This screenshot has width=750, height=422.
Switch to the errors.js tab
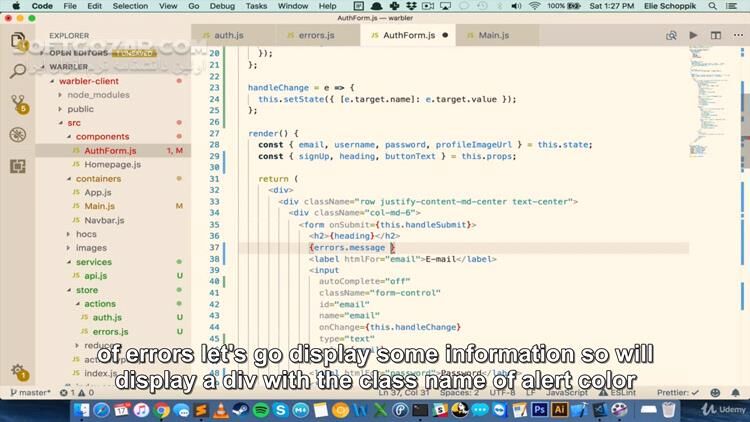click(315, 35)
